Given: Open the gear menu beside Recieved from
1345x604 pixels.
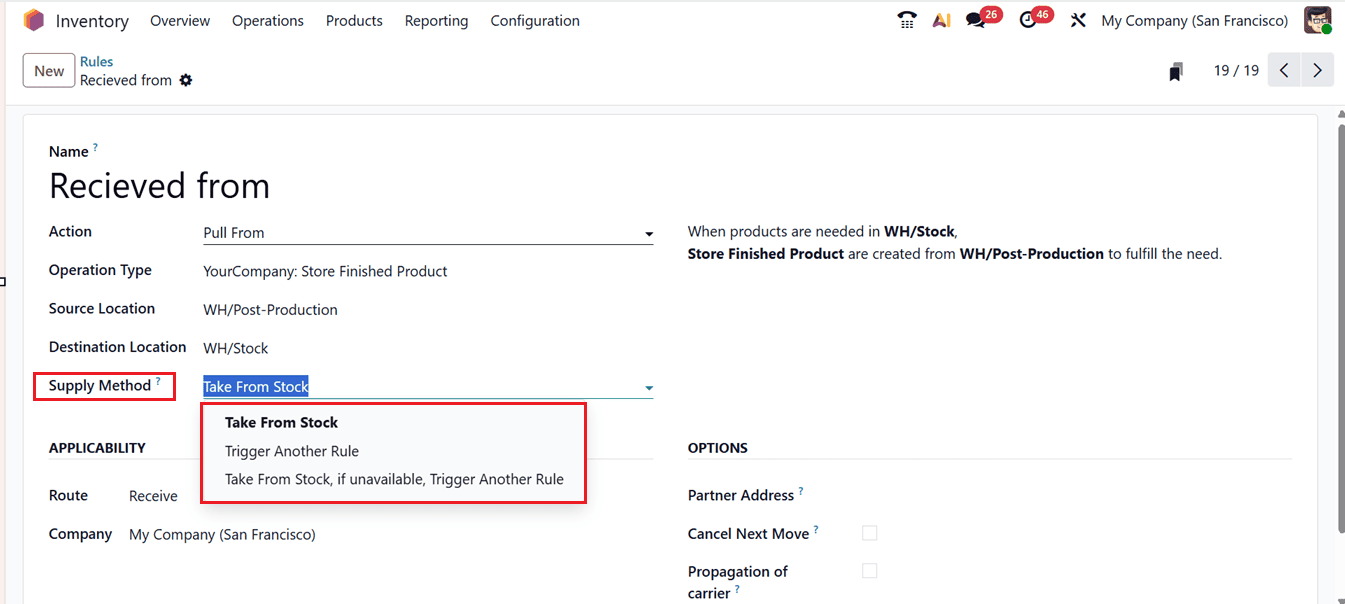Looking at the screenshot, I should pos(186,80).
